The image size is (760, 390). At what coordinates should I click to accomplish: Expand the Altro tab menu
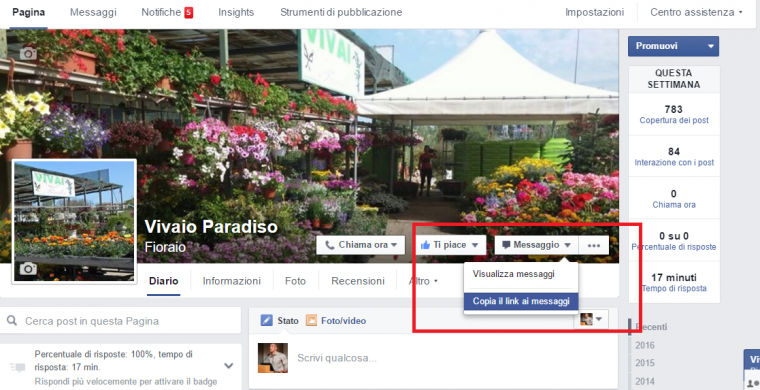[x=423, y=281]
